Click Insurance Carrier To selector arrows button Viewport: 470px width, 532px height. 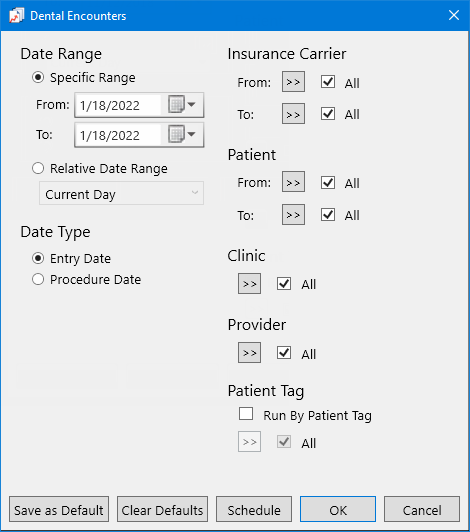point(293,114)
